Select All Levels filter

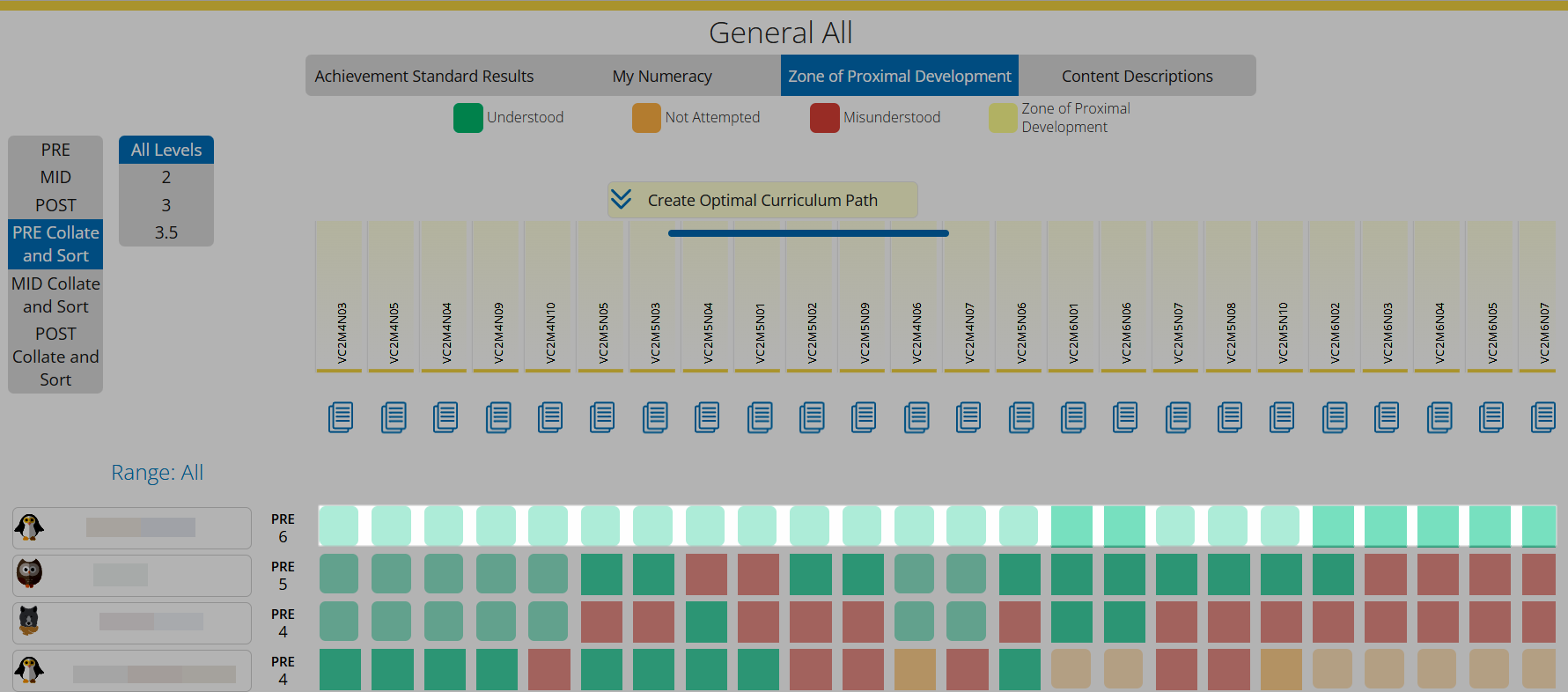(166, 150)
